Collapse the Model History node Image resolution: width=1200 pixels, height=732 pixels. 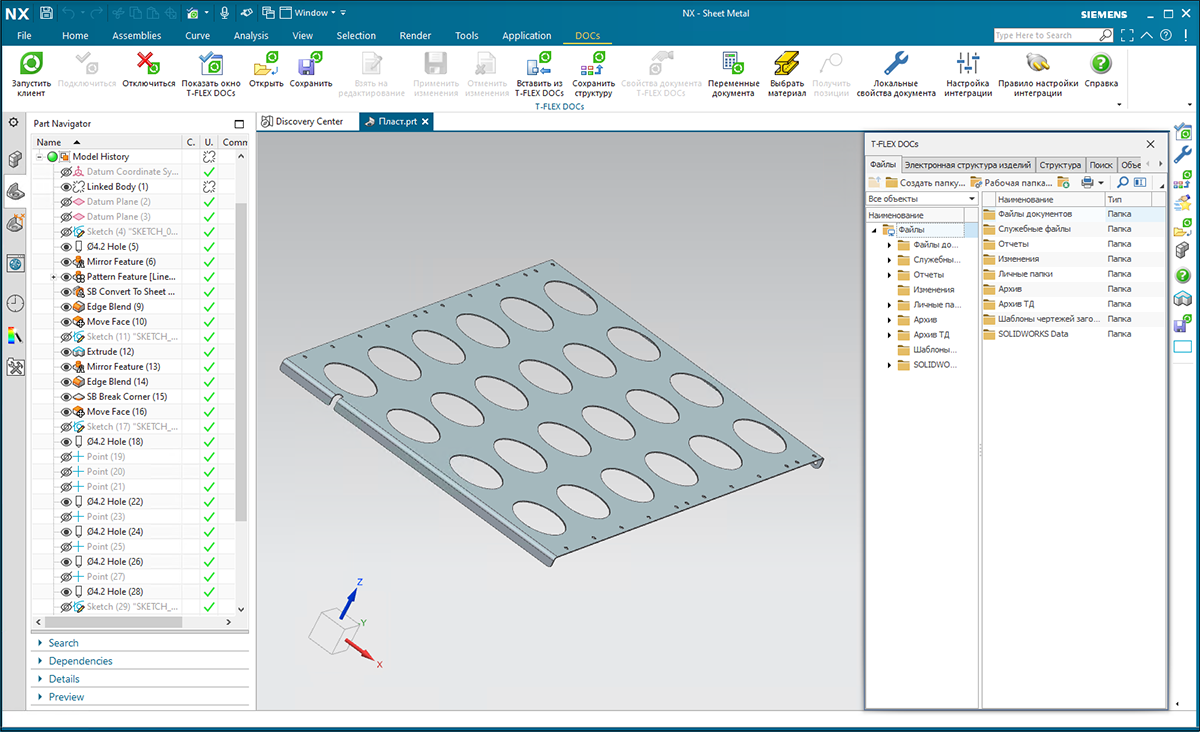40,157
